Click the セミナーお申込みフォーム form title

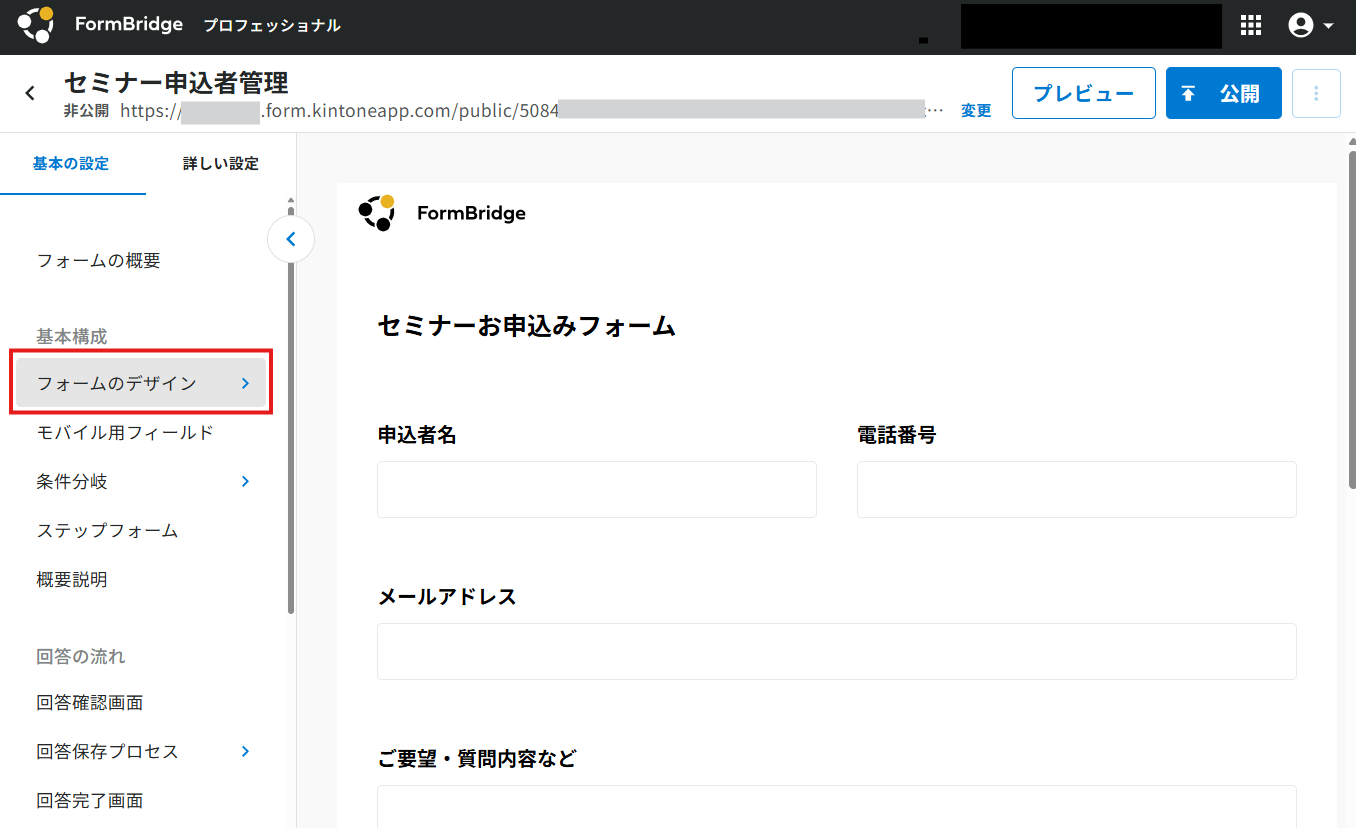[x=527, y=326]
